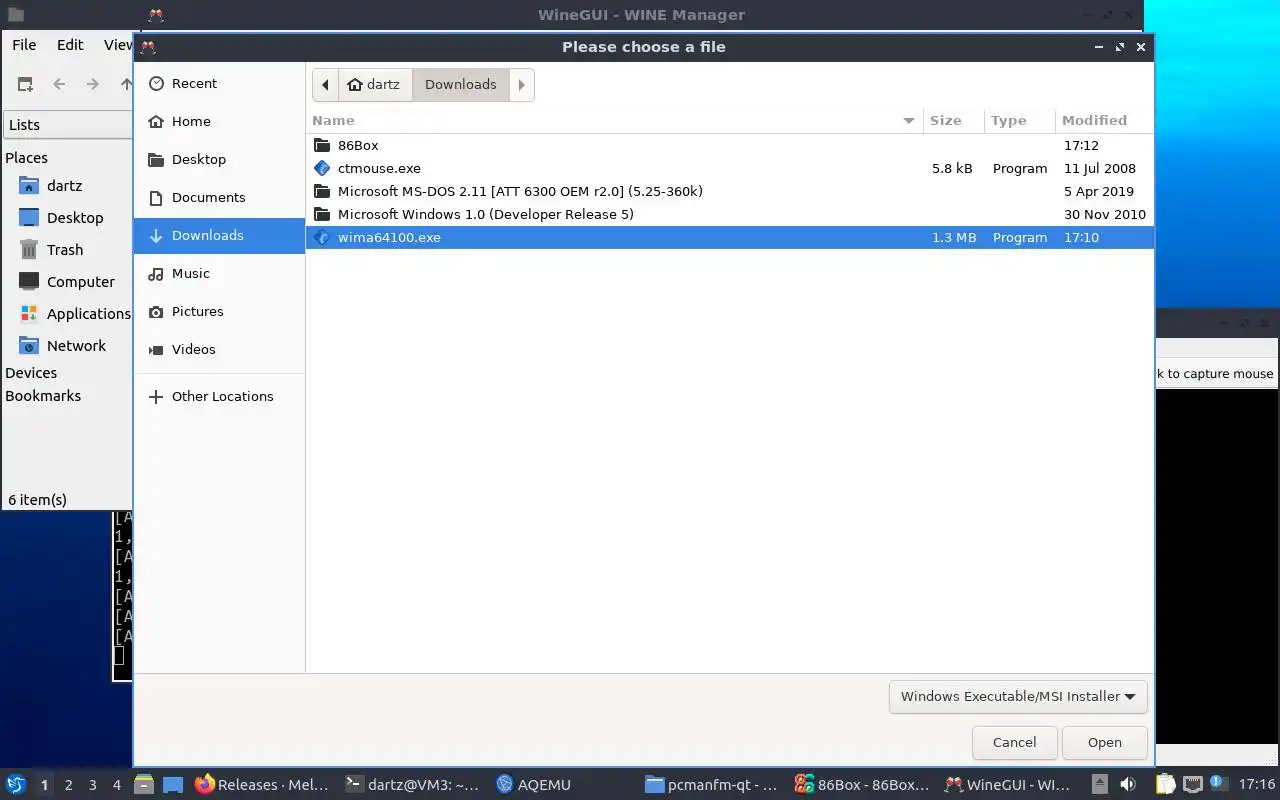The image size is (1280, 800).
Task: Open Videos in file chooser sidebar
Action: 219,350
